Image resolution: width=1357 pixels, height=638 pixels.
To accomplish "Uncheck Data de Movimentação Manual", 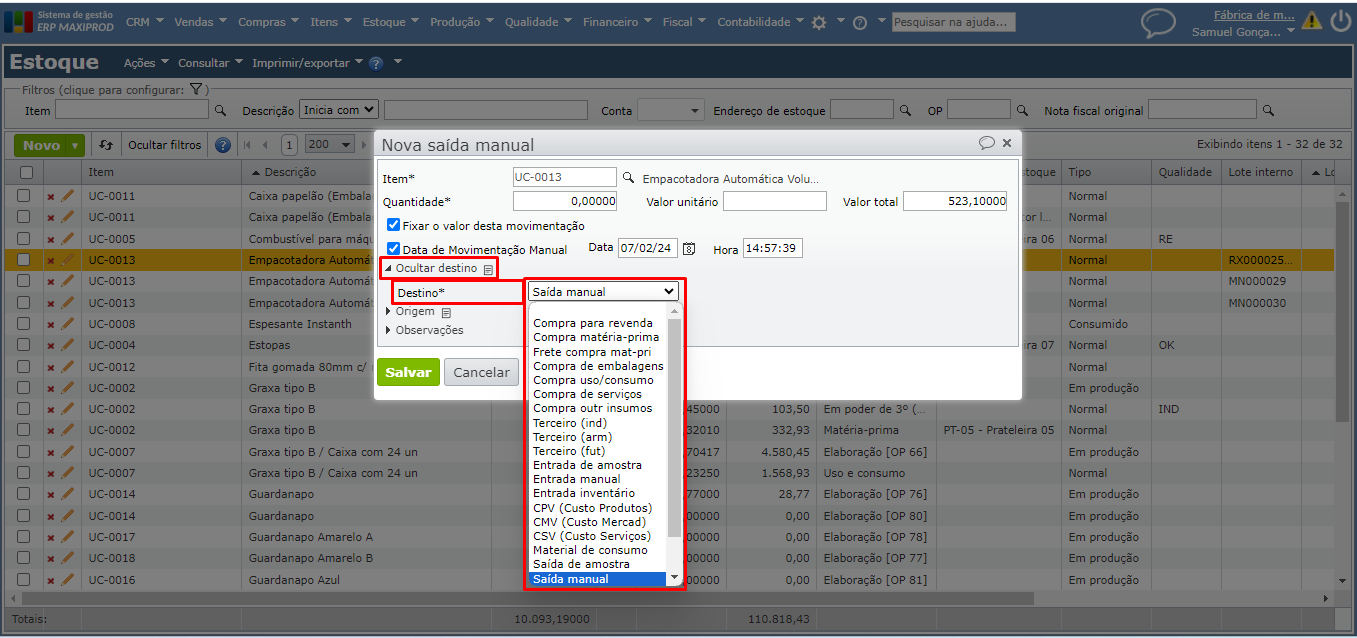I will coord(394,249).
